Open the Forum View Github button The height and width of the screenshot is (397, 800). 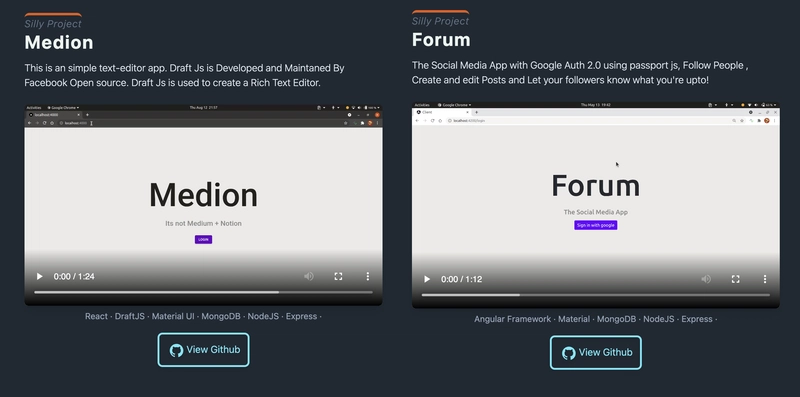[596, 353]
